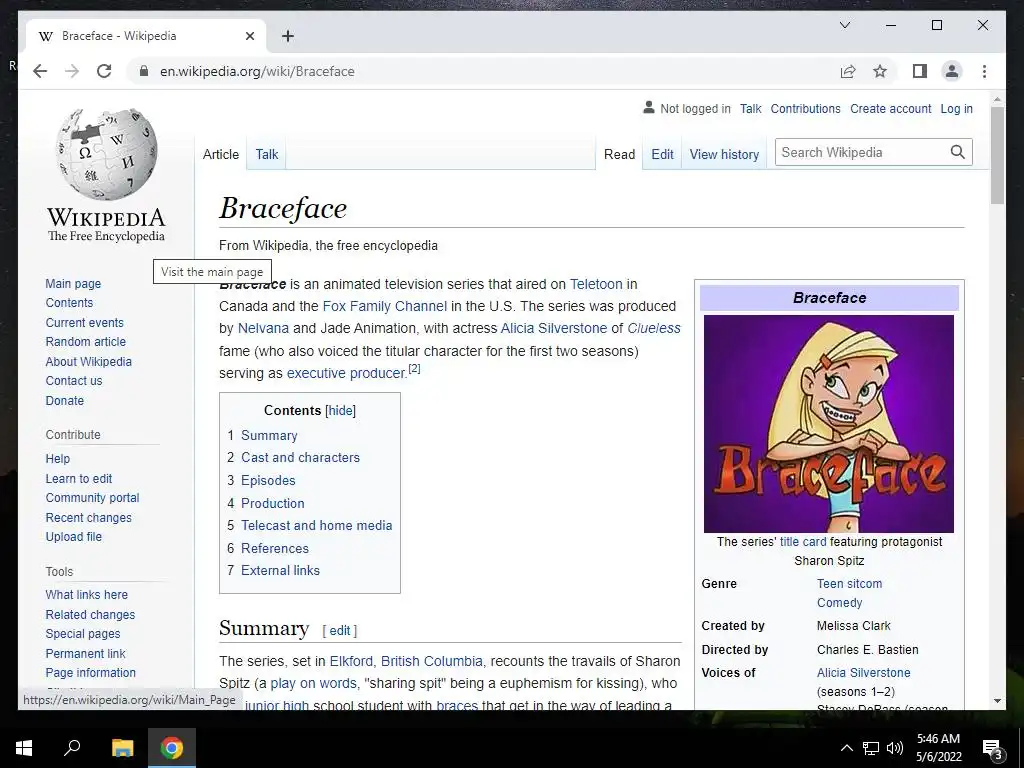Viewport: 1024px width, 768px height.
Task: Open the Donate link
Action: 65,400
